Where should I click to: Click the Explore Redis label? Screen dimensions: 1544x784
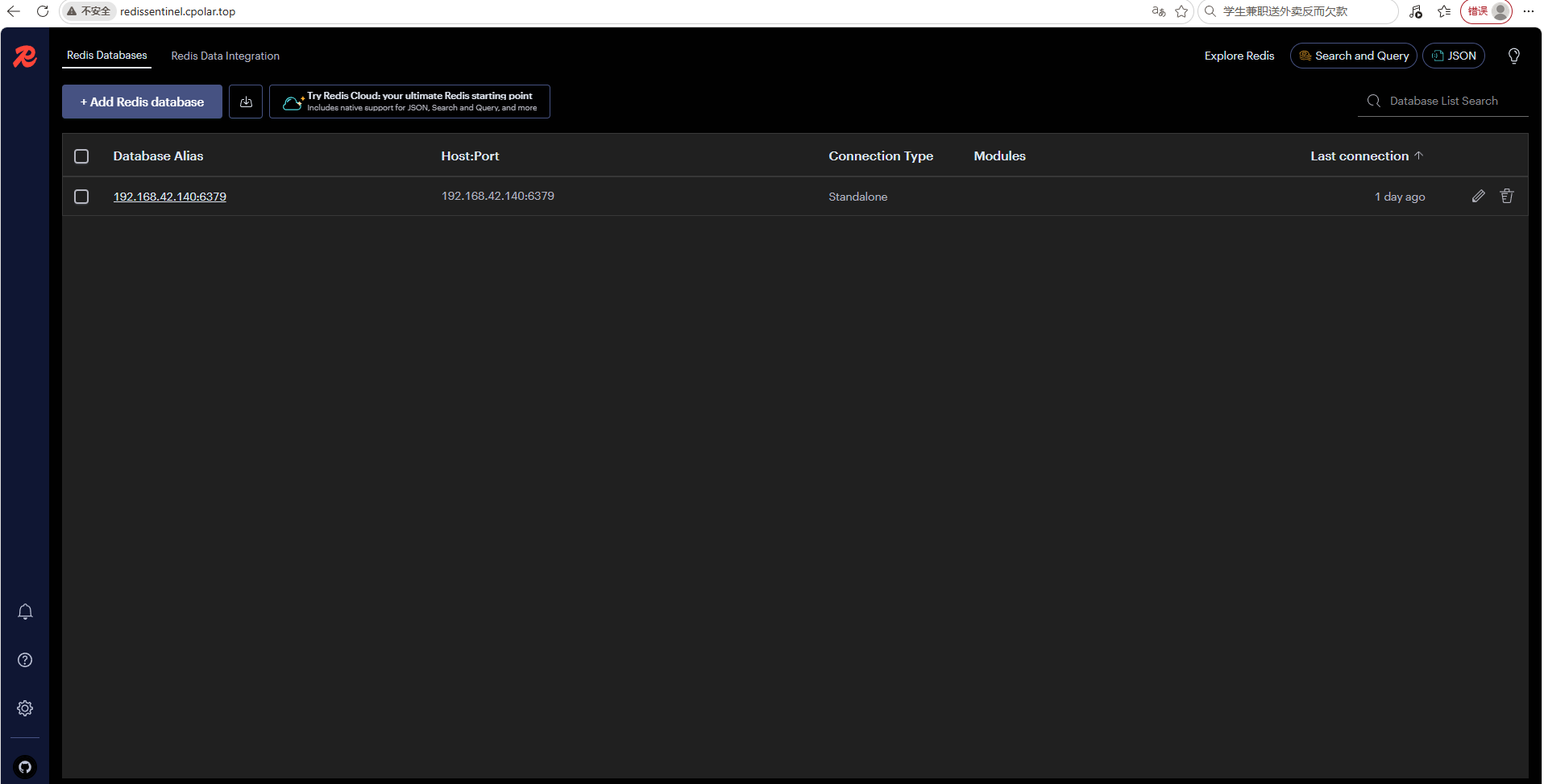pyautogui.click(x=1239, y=56)
